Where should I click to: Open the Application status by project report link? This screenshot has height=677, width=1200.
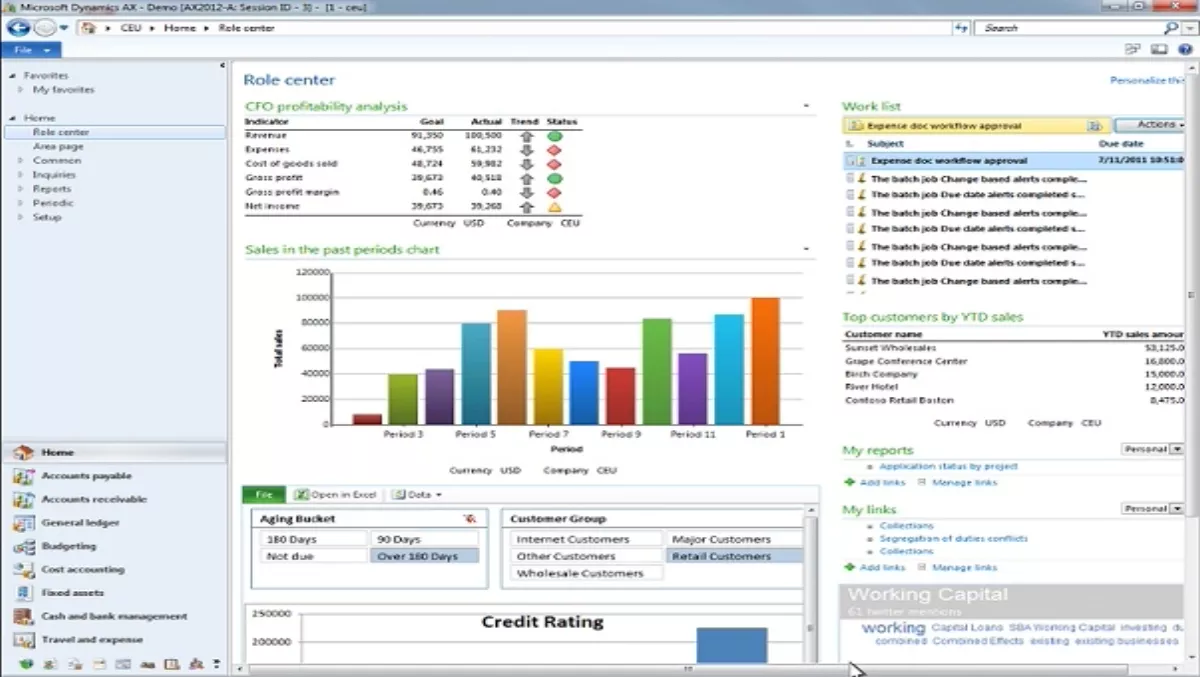coord(949,466)
